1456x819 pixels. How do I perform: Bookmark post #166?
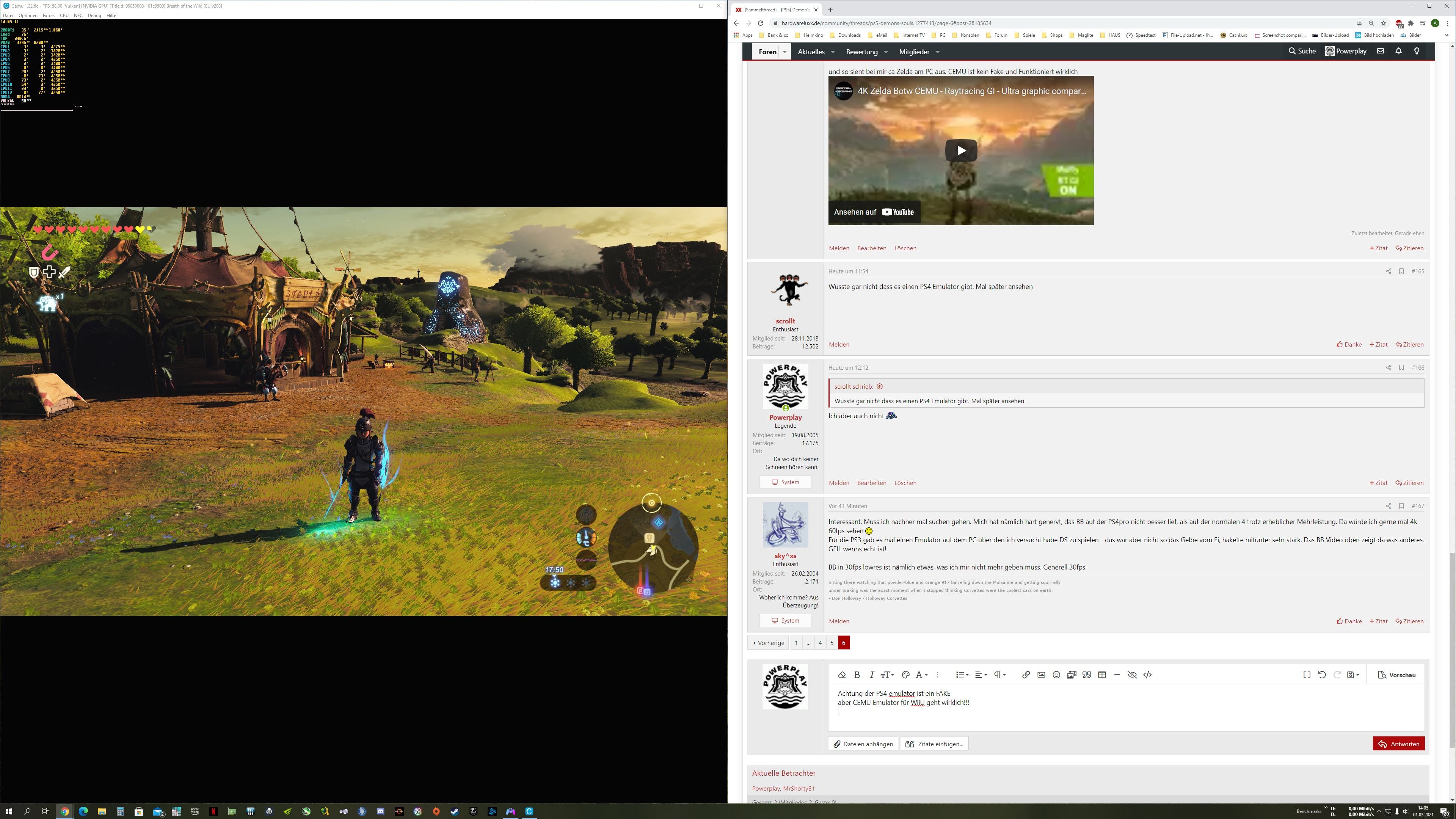click(1401, 367)
